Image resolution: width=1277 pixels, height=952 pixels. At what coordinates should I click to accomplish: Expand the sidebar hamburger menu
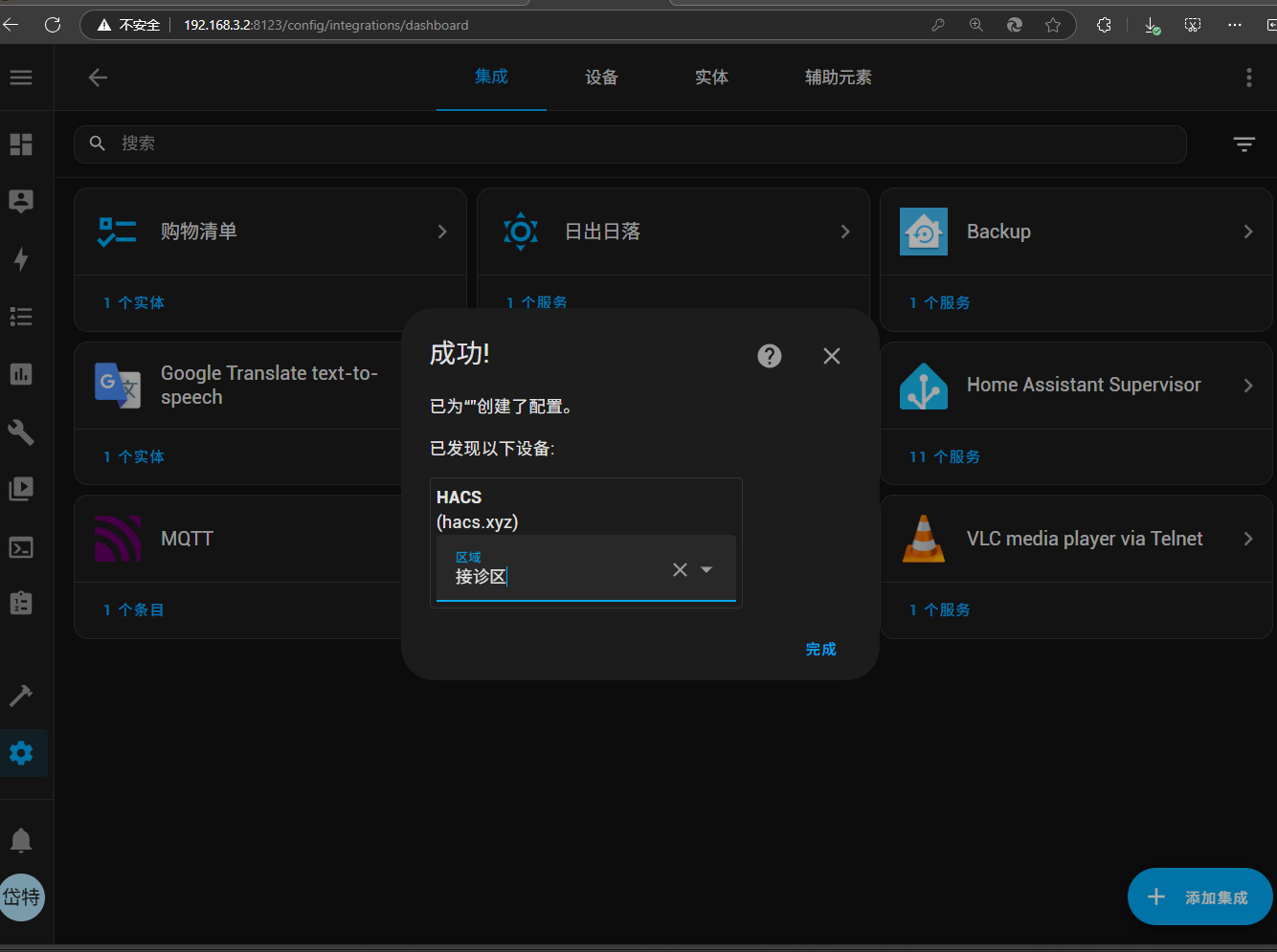21,77
